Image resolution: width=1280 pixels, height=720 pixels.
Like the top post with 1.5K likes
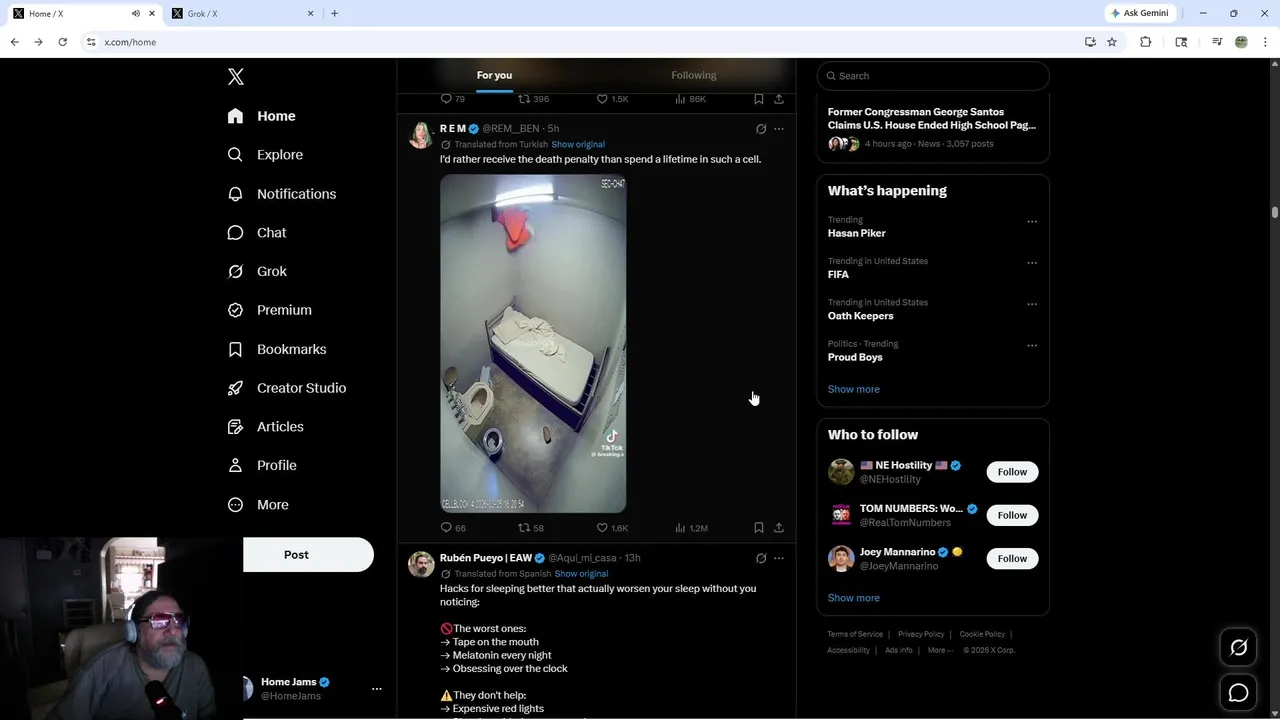click(x=612, y=99)
